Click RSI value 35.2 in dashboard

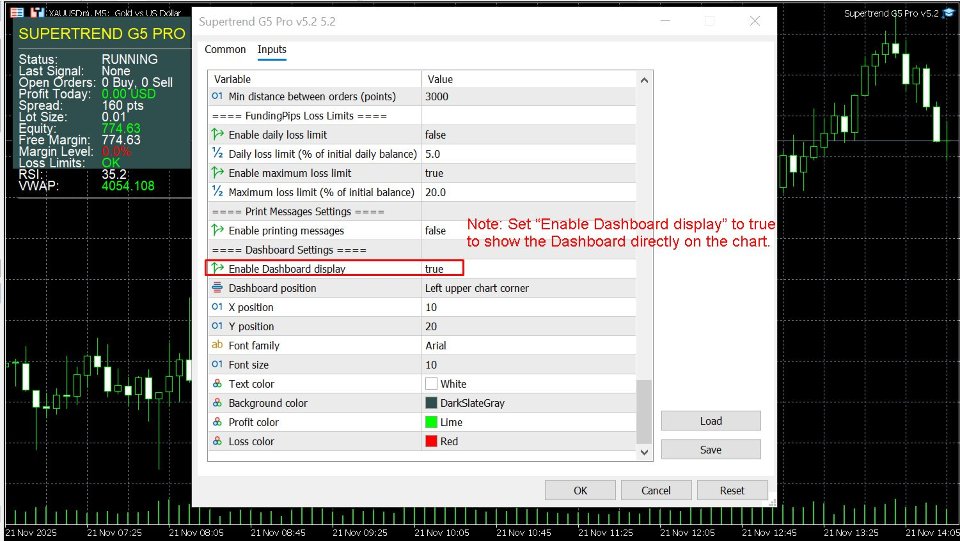(x=114, y=174)
